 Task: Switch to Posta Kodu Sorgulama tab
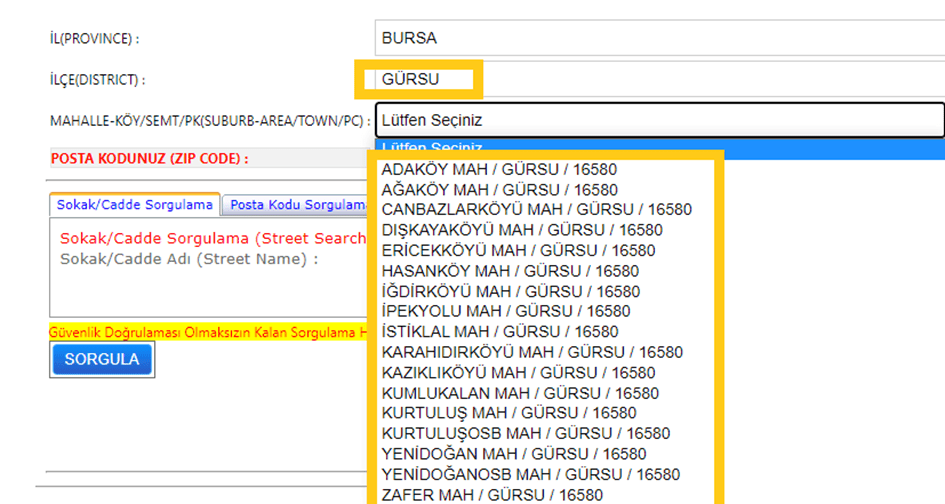[297, 205]
